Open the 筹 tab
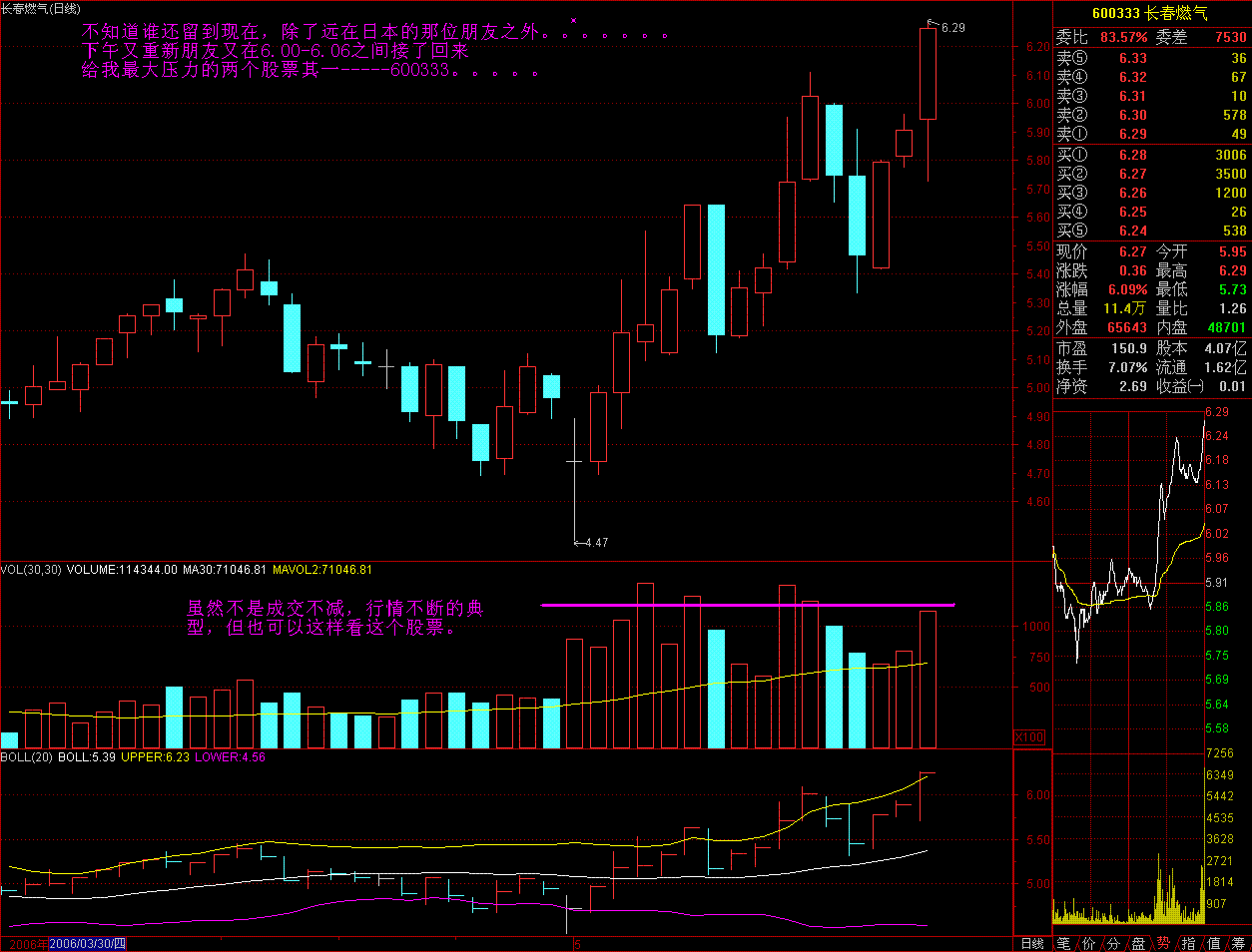The image size is (1252, 952). point(1239,943)
